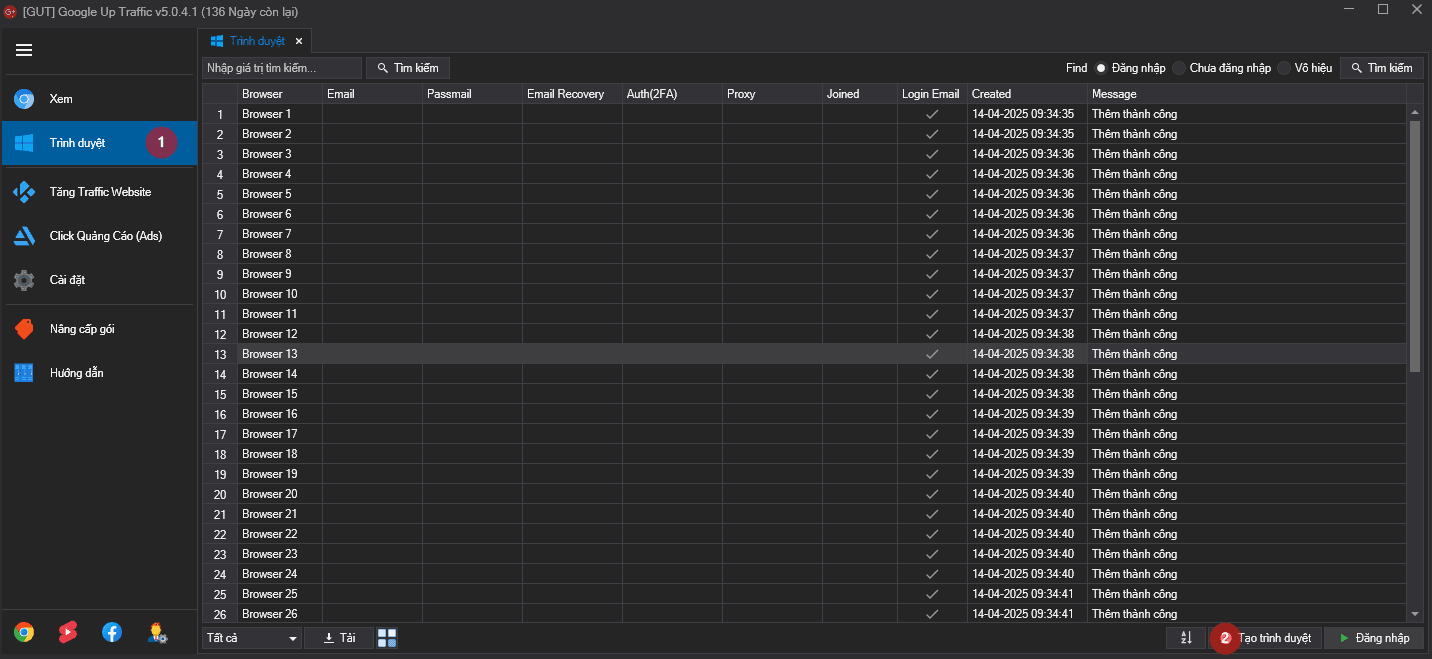
Task: Click the support user icon at sidebar bottom
Action: 157,632
